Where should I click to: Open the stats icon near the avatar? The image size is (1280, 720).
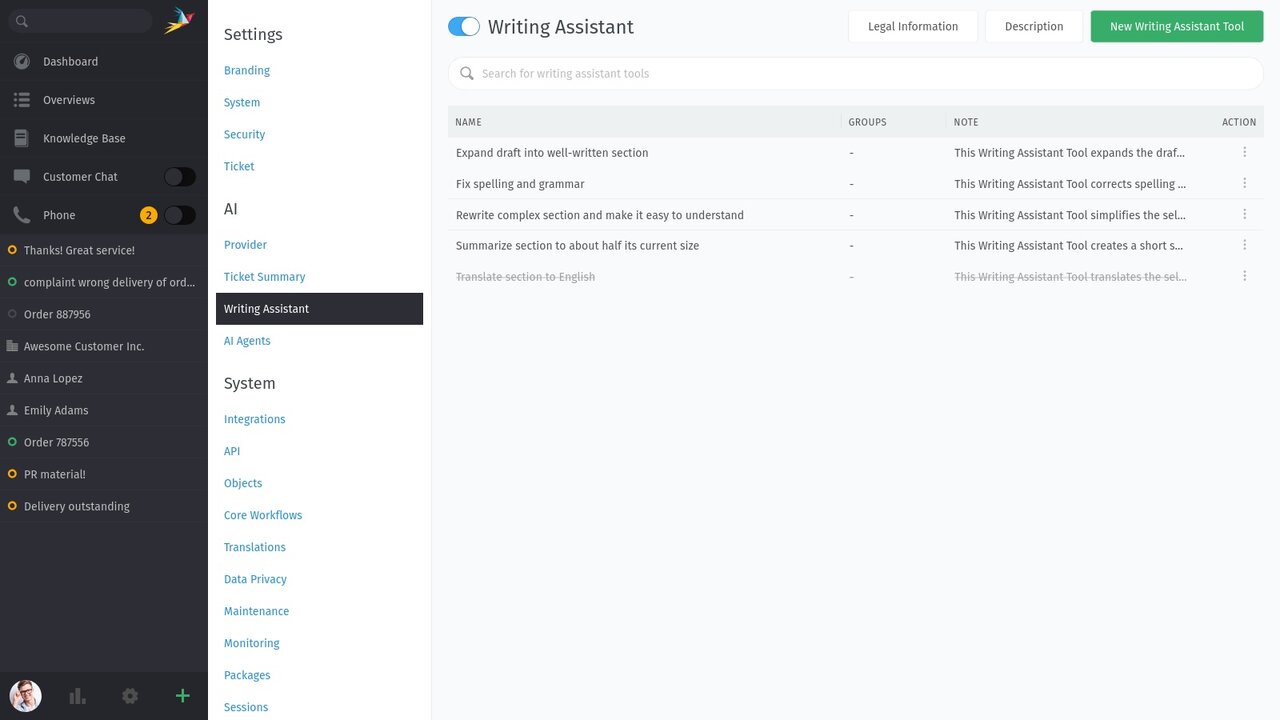tap(77, 695)
